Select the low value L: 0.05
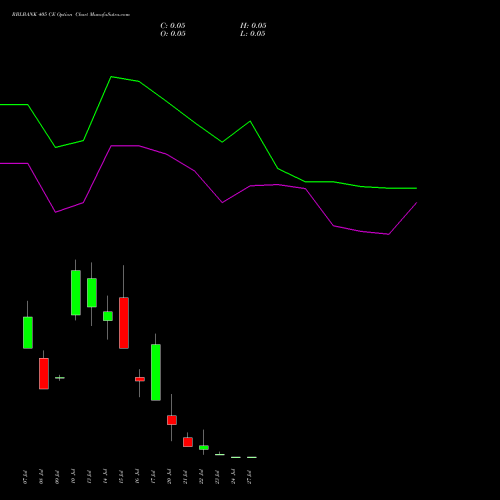Screen dimensions: 500x500 (253, 34)
